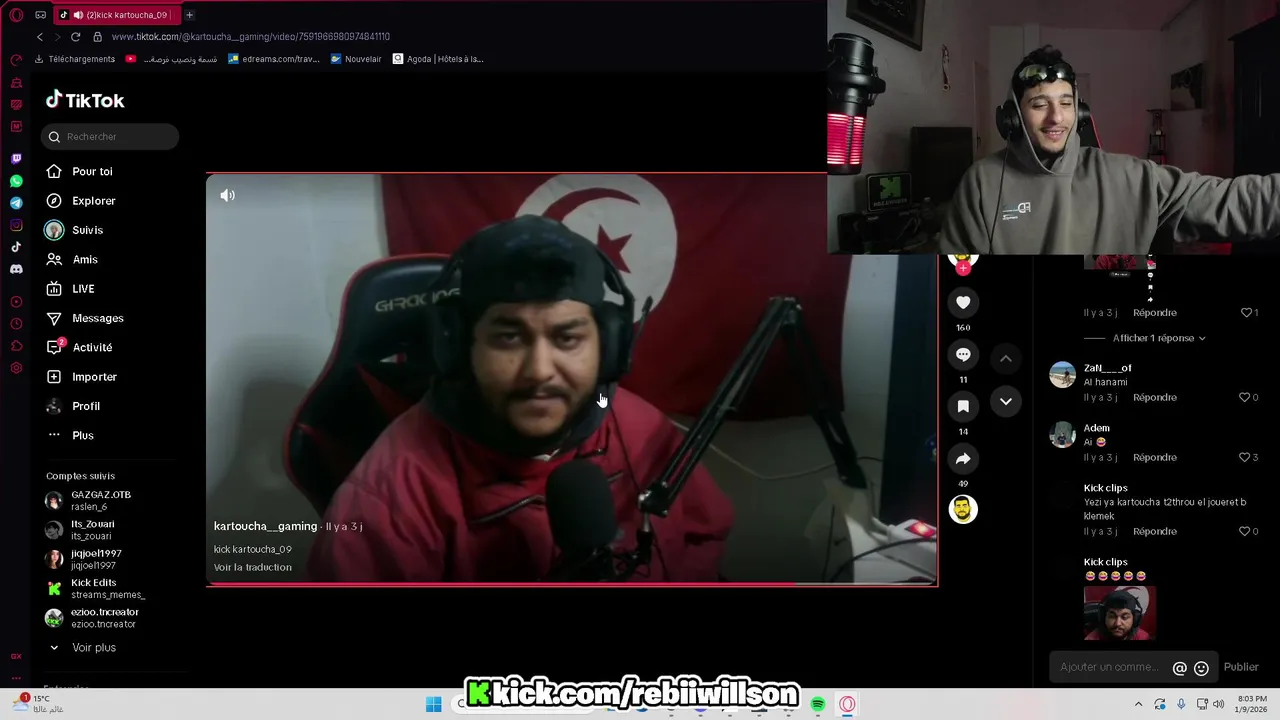Open 'Pour toi' feed
Screen dimensions: 1280x720
(x=79, y=171)
